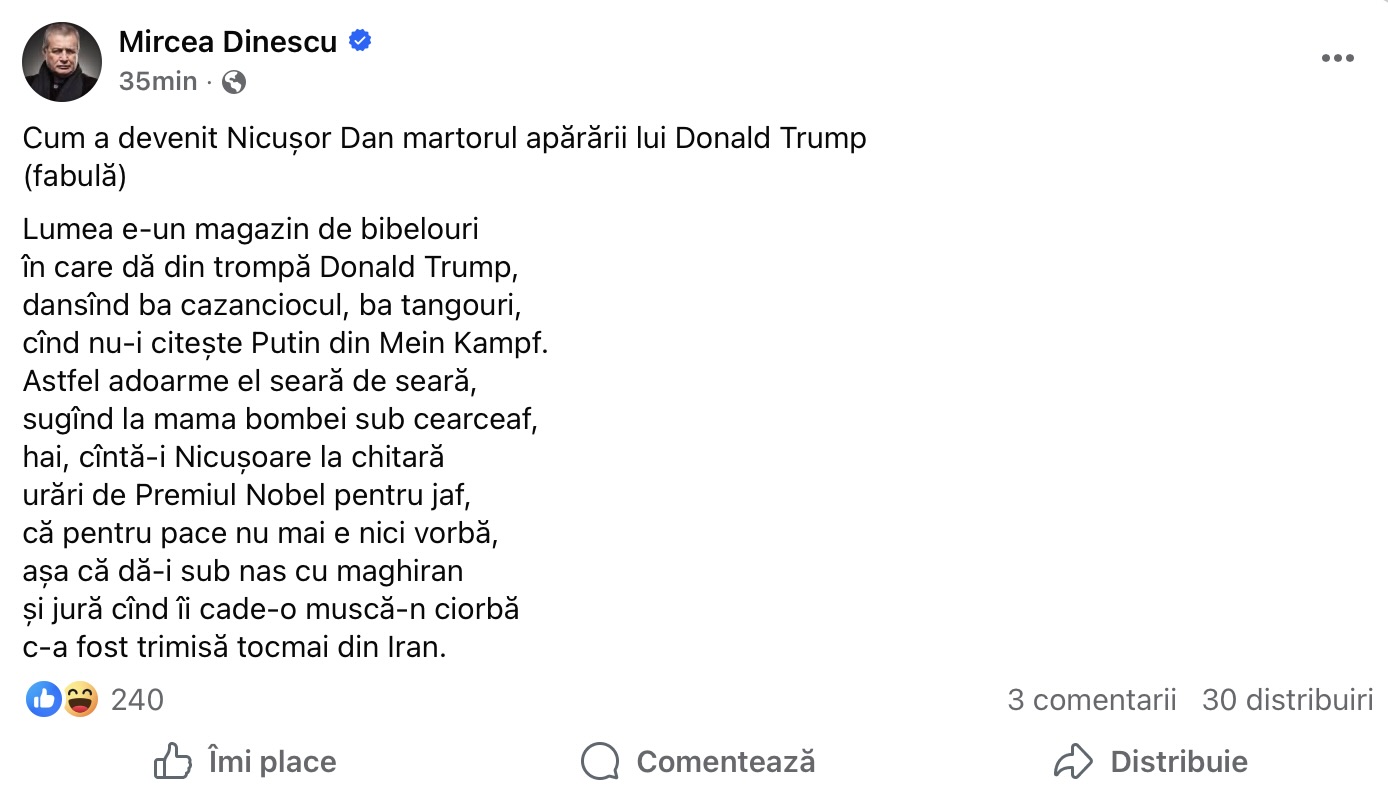Screen dimensions: 1388x804
Task: Expand the 3 comentarii comments
Action: (x=1091, y=700)
